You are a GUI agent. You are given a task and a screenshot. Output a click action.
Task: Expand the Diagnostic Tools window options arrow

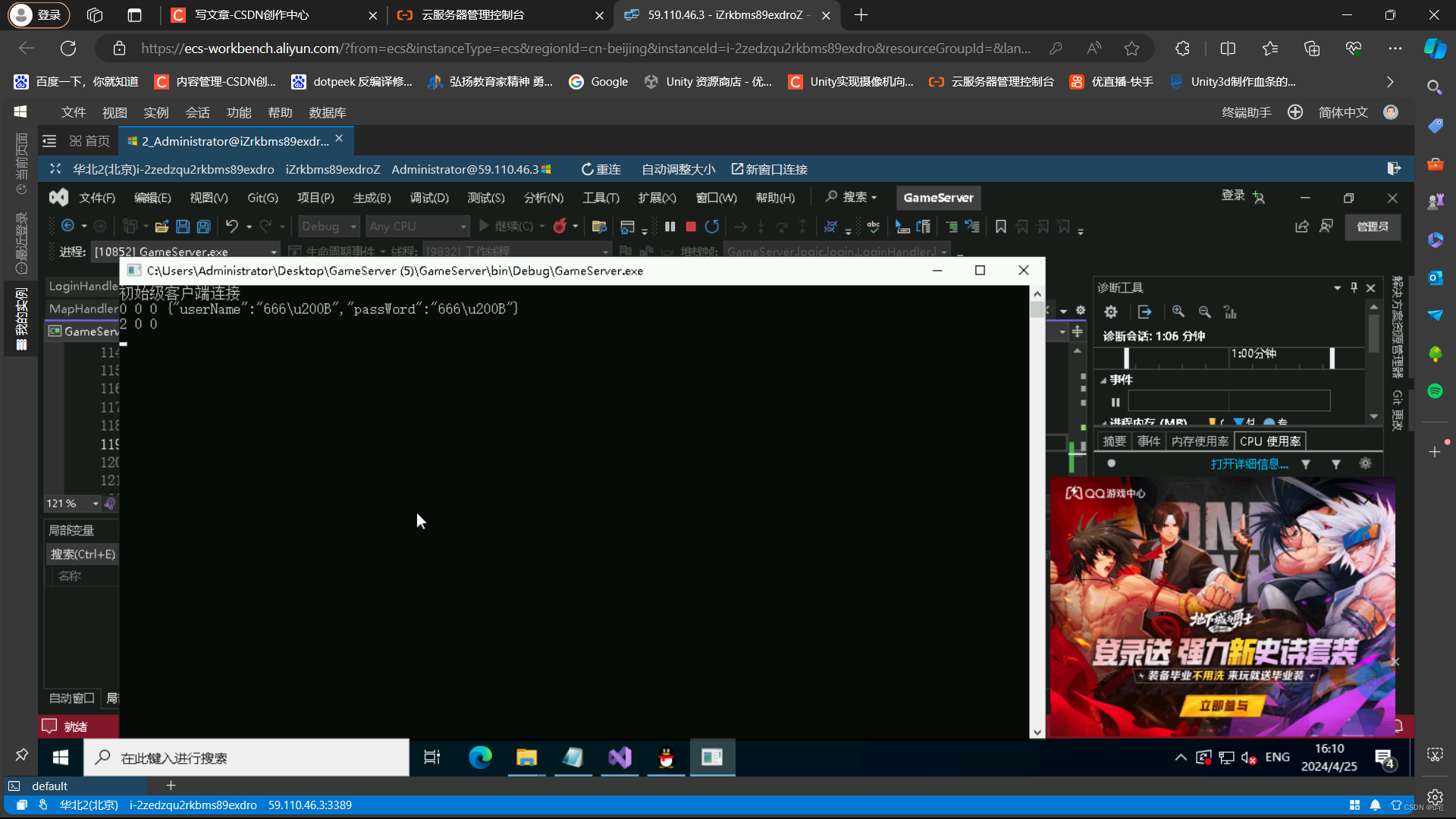[1337, 287]
